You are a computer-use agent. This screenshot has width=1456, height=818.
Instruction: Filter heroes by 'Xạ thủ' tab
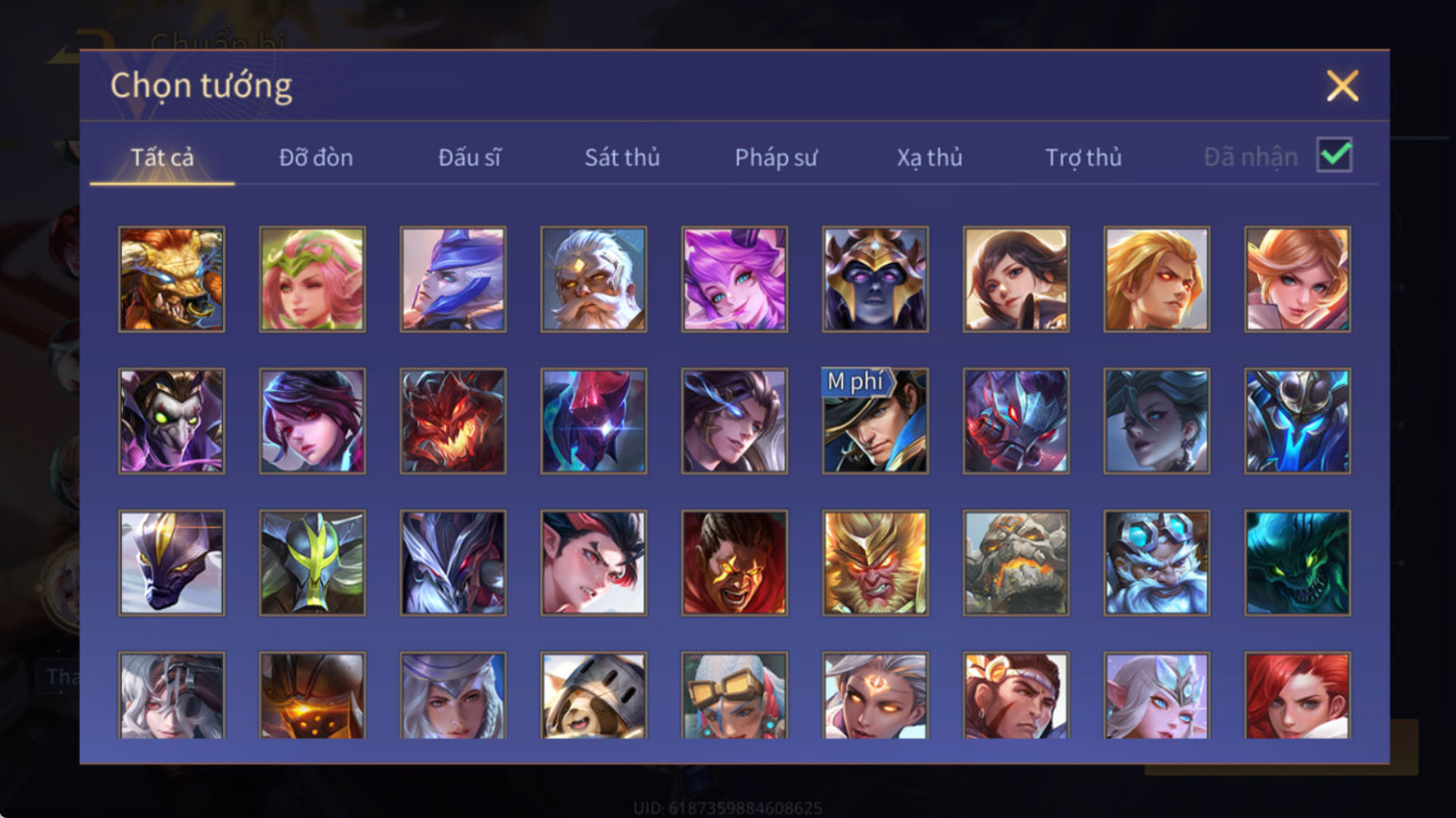[x=930, y=157]
